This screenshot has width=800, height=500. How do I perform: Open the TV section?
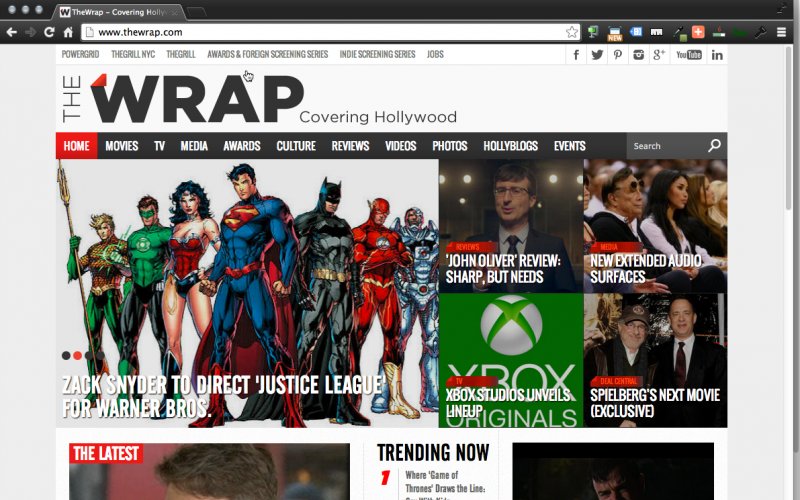pyautogui.click(x=159, y=146)
